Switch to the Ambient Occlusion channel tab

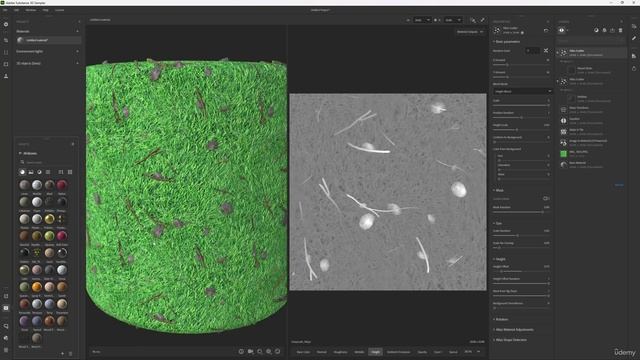pos(398,351)
